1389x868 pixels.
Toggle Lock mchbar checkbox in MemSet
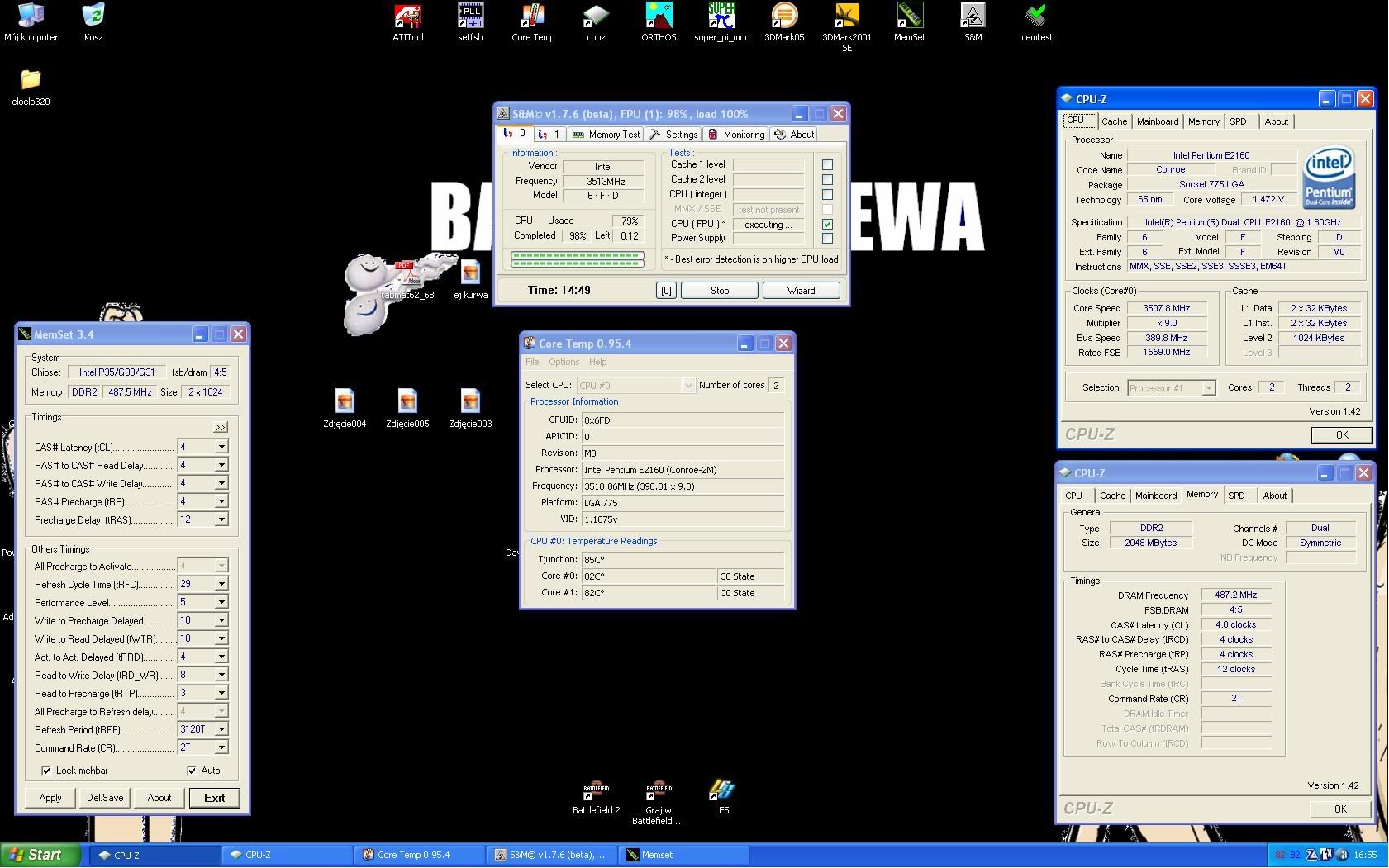46,771
